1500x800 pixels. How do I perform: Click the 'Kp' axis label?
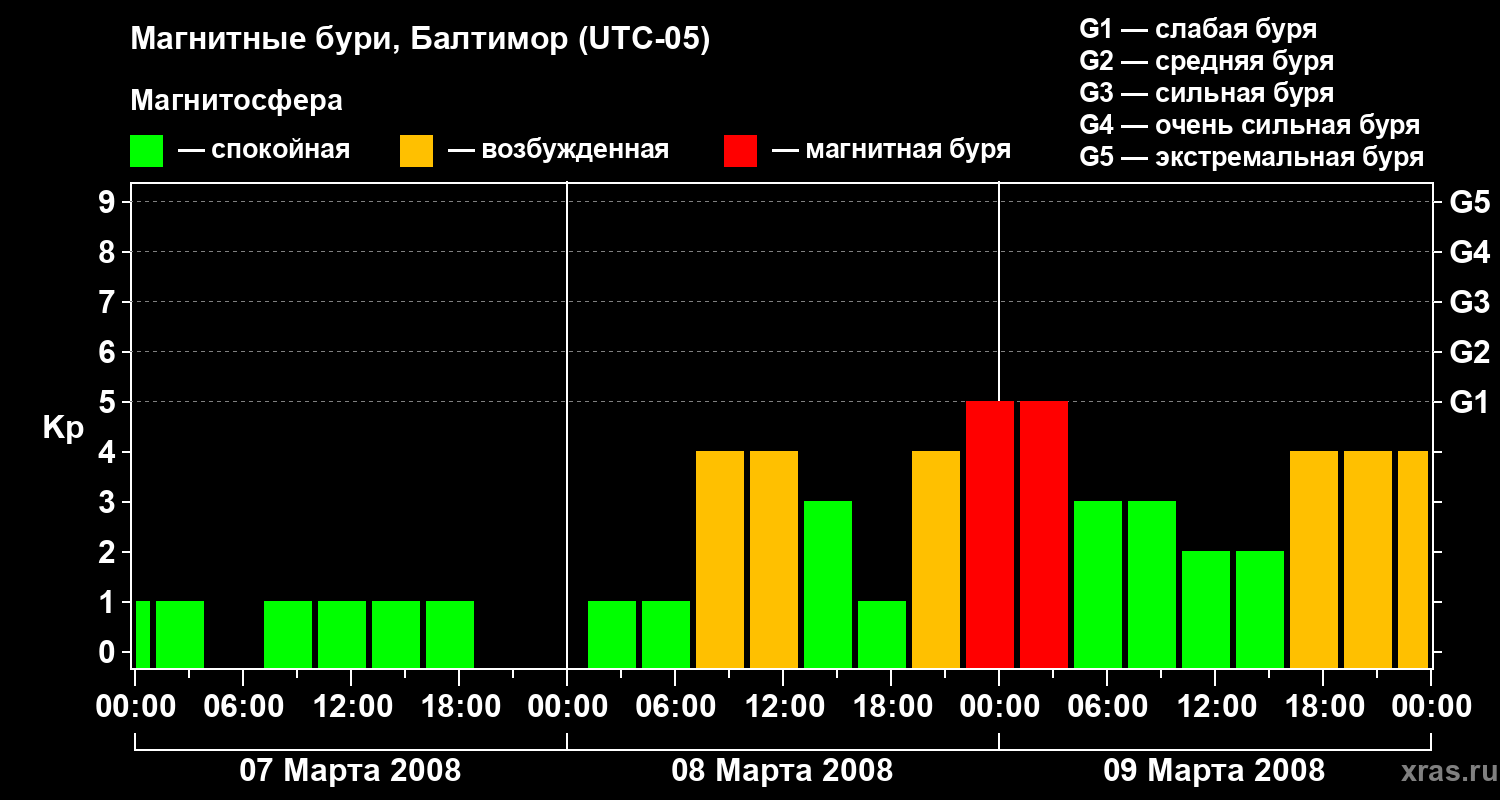(63, 427)
